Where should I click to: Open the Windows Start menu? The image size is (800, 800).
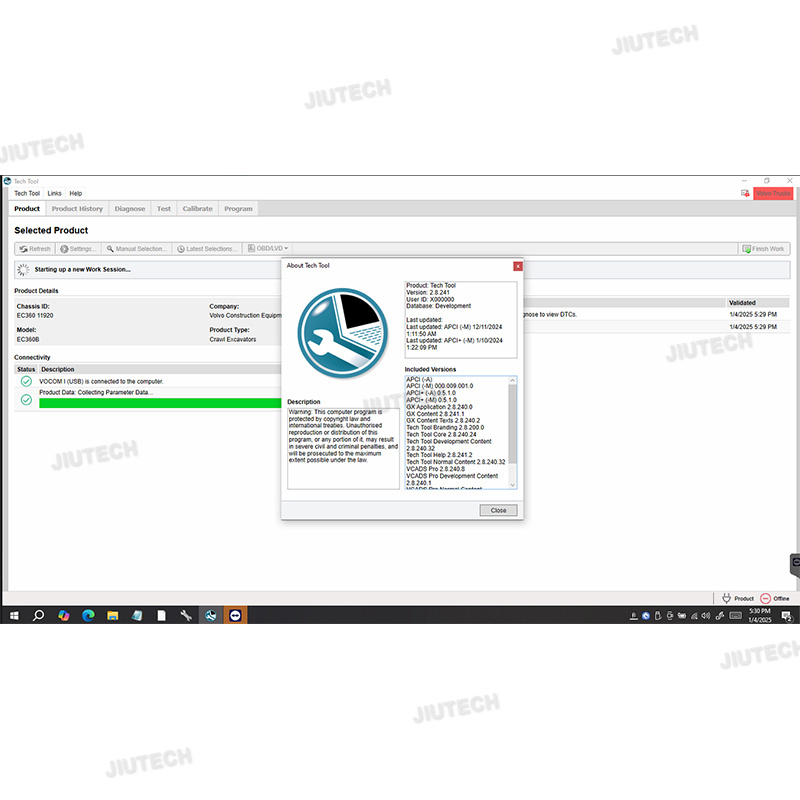[x=14, y=615]
